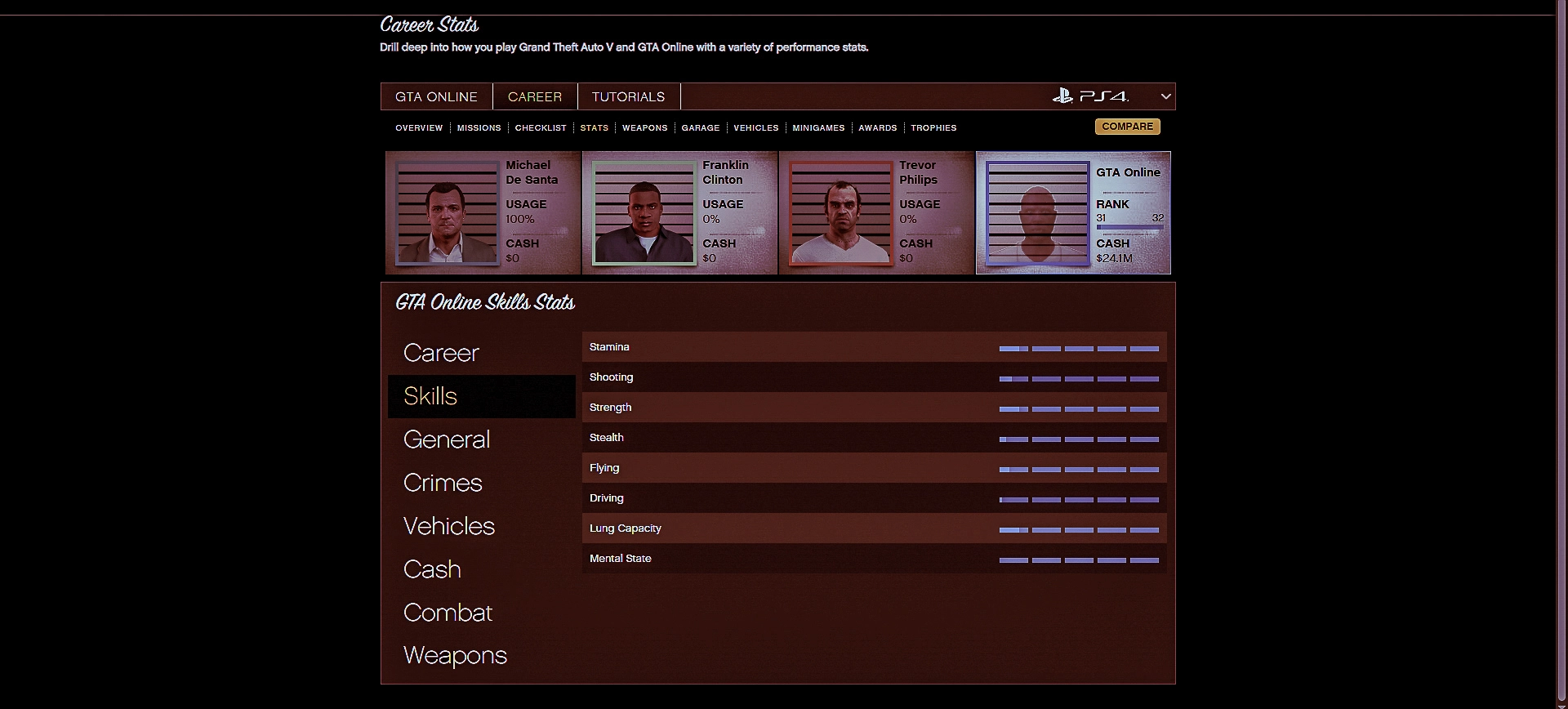Open the Combat stats category
1568x709 pixels.
coord(482,613)
